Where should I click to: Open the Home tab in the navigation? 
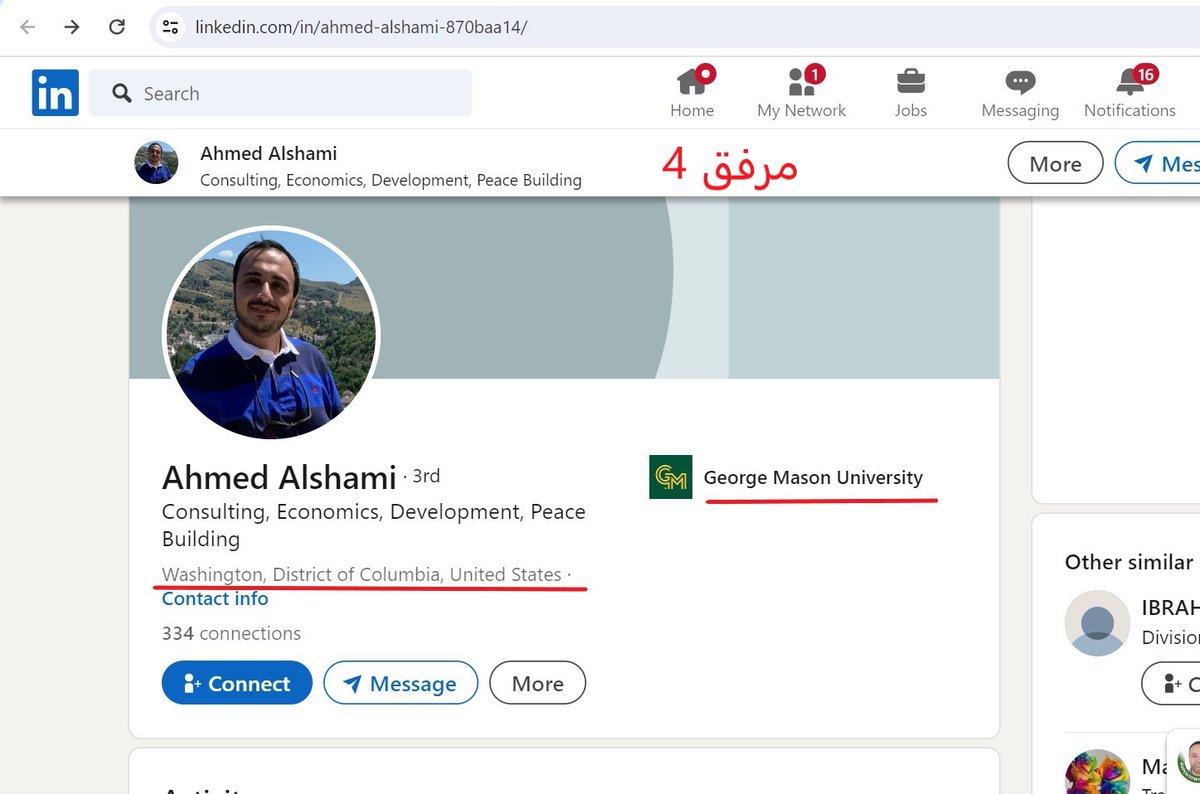point(692,93)
